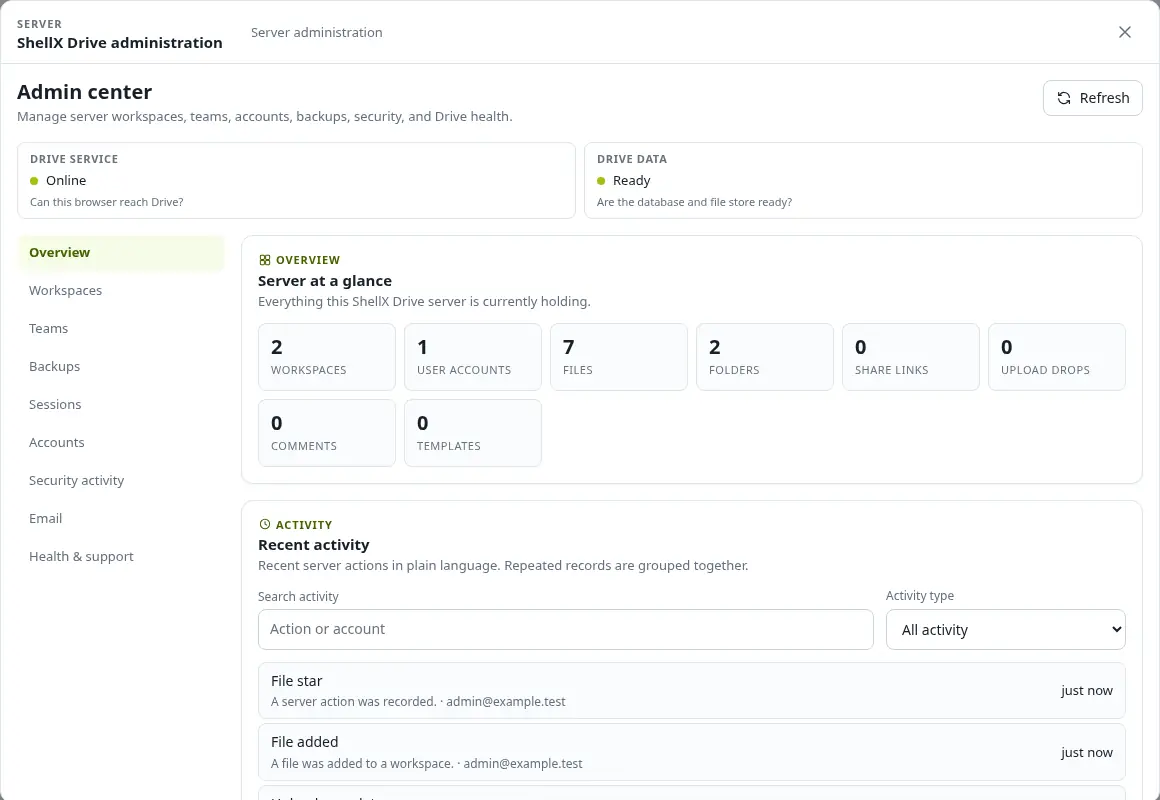Click the Search activity label

click(x=298, y=596)
